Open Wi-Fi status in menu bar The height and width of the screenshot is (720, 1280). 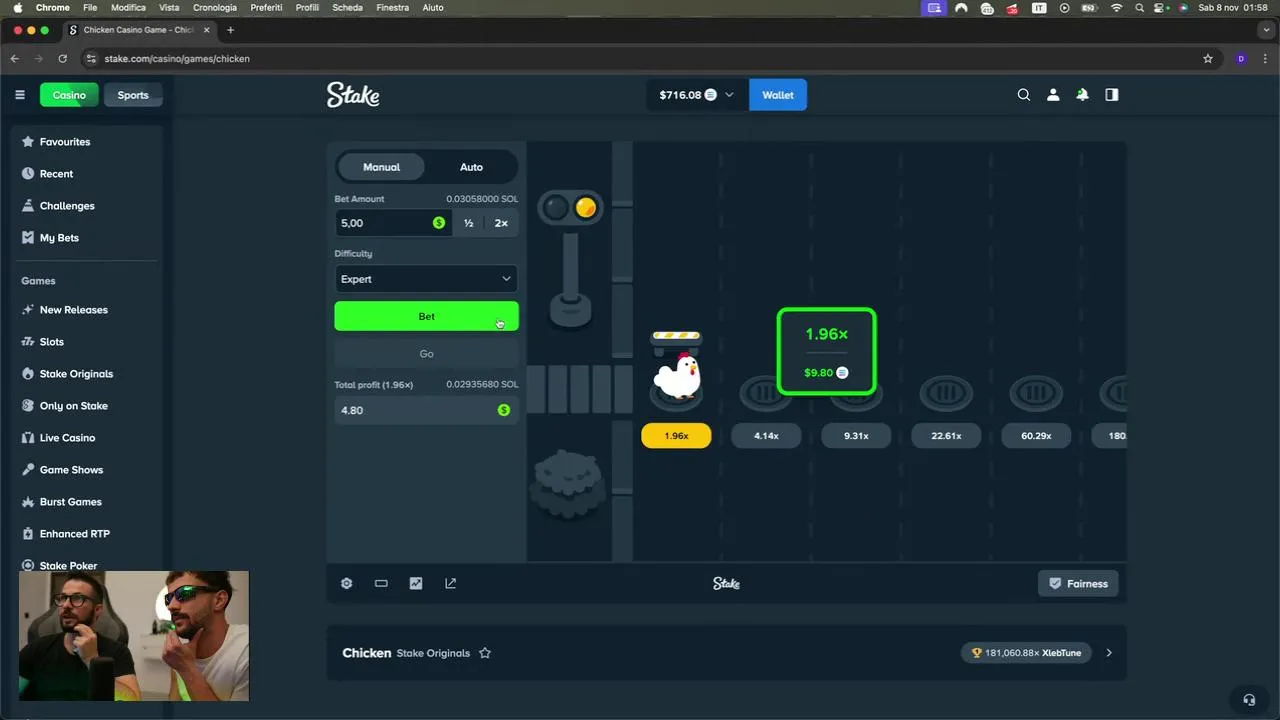tap(1117, 7)
